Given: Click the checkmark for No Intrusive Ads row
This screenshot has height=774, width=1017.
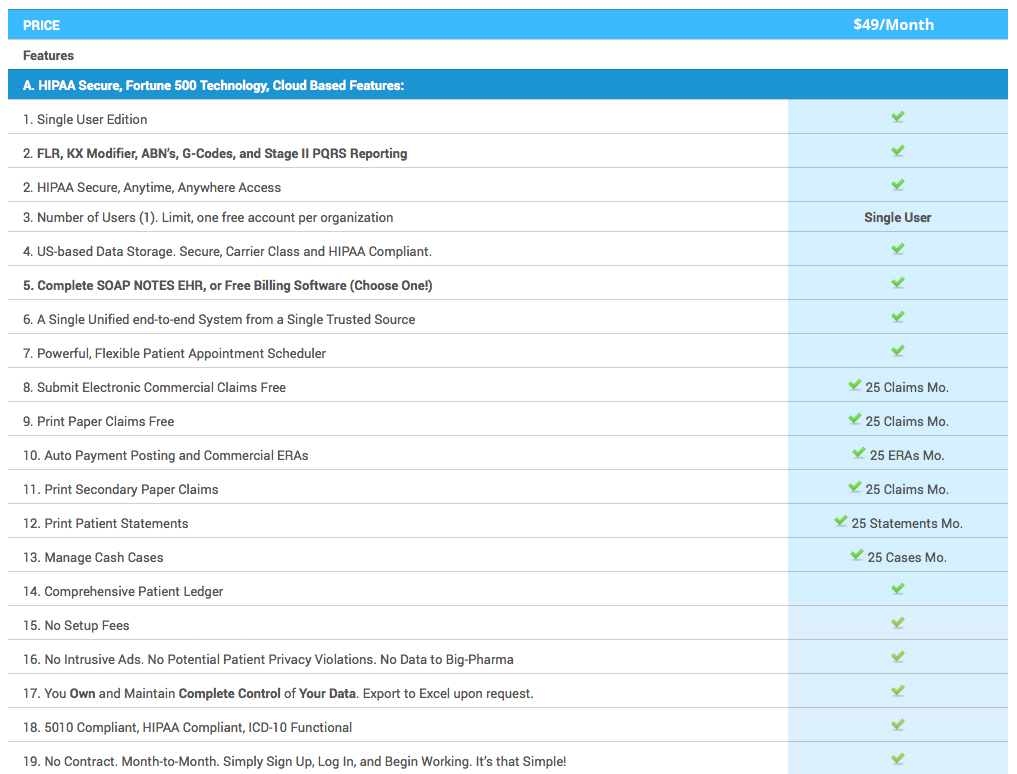Looking at the screenshot, I should 897,657.
